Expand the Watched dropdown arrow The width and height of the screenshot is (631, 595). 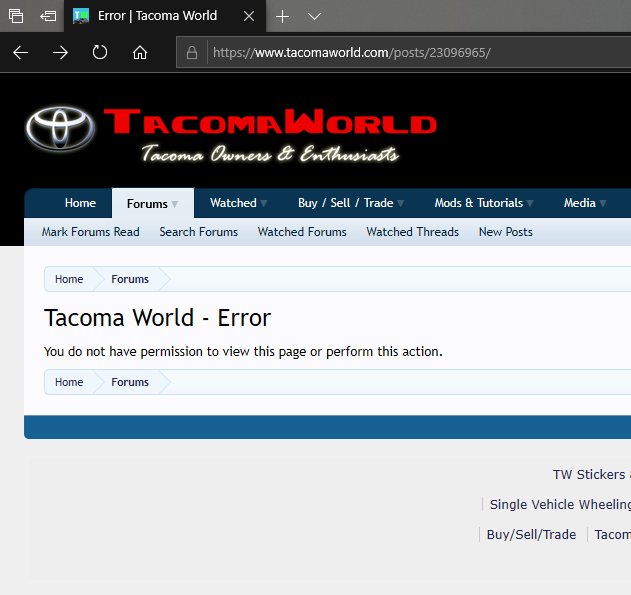(264, 203)
